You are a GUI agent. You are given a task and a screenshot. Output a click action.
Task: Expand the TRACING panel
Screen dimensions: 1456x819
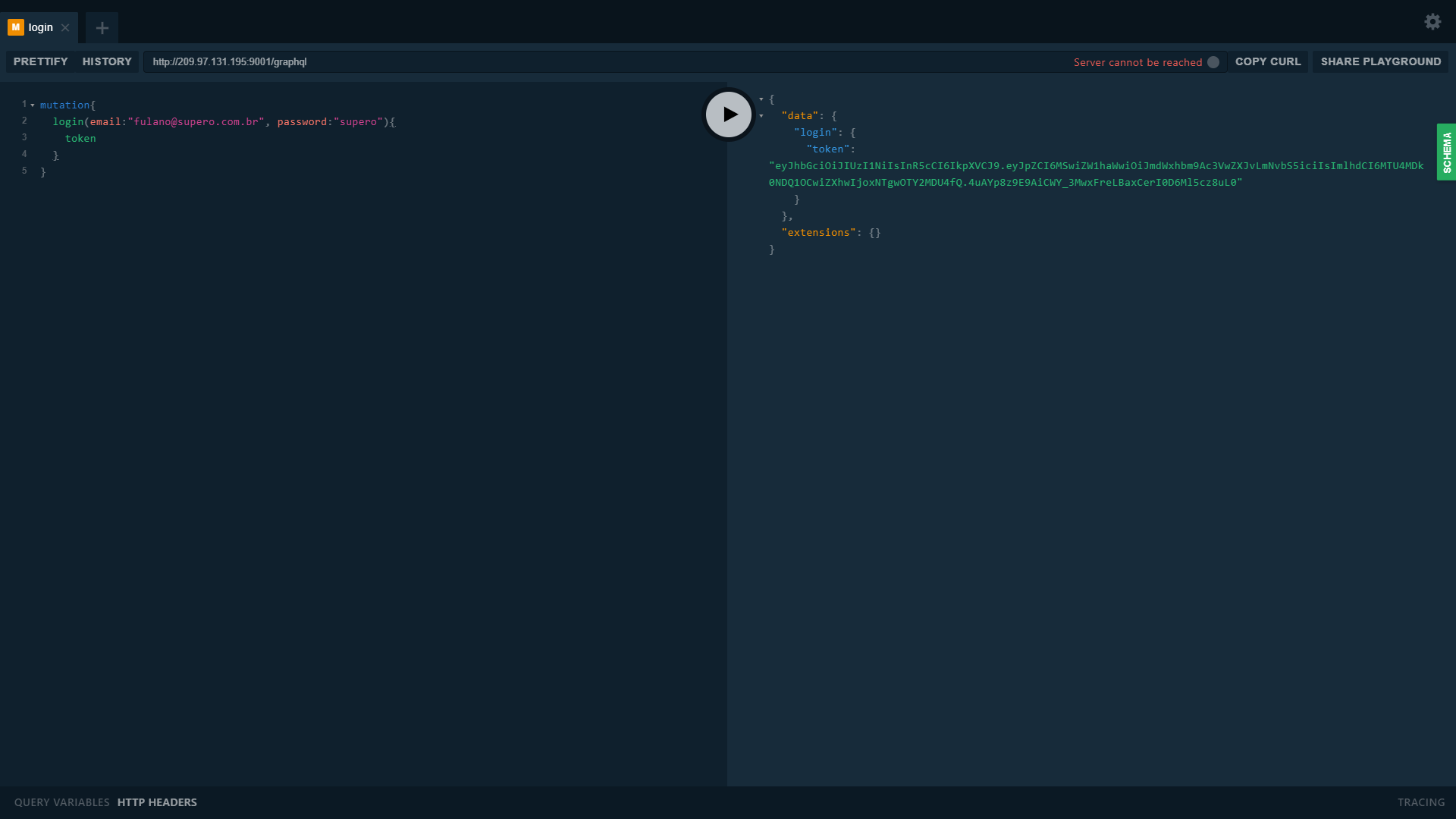pos(1420,802)
